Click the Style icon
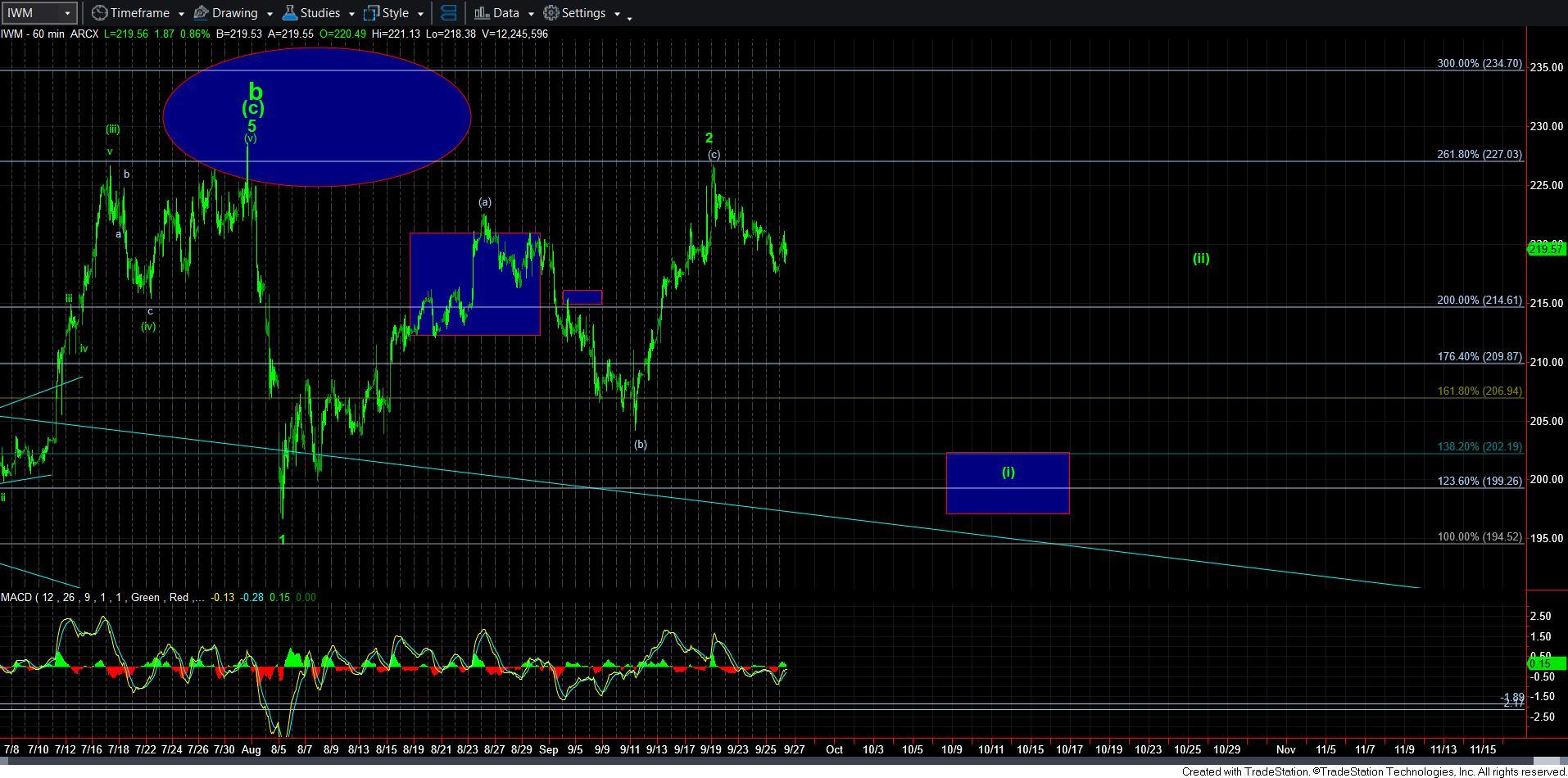This screenshot has width=1568, height=778. pos(371,13)
